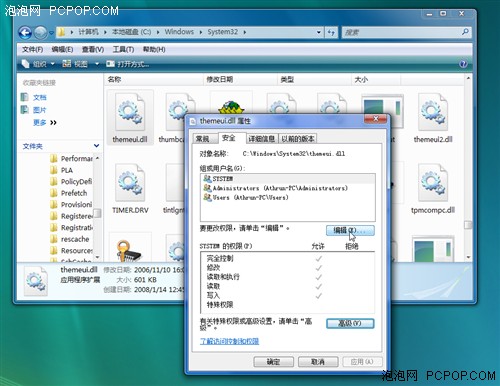
Task: Open the 工具(T) menu
Action: click(x=123, y=50)
